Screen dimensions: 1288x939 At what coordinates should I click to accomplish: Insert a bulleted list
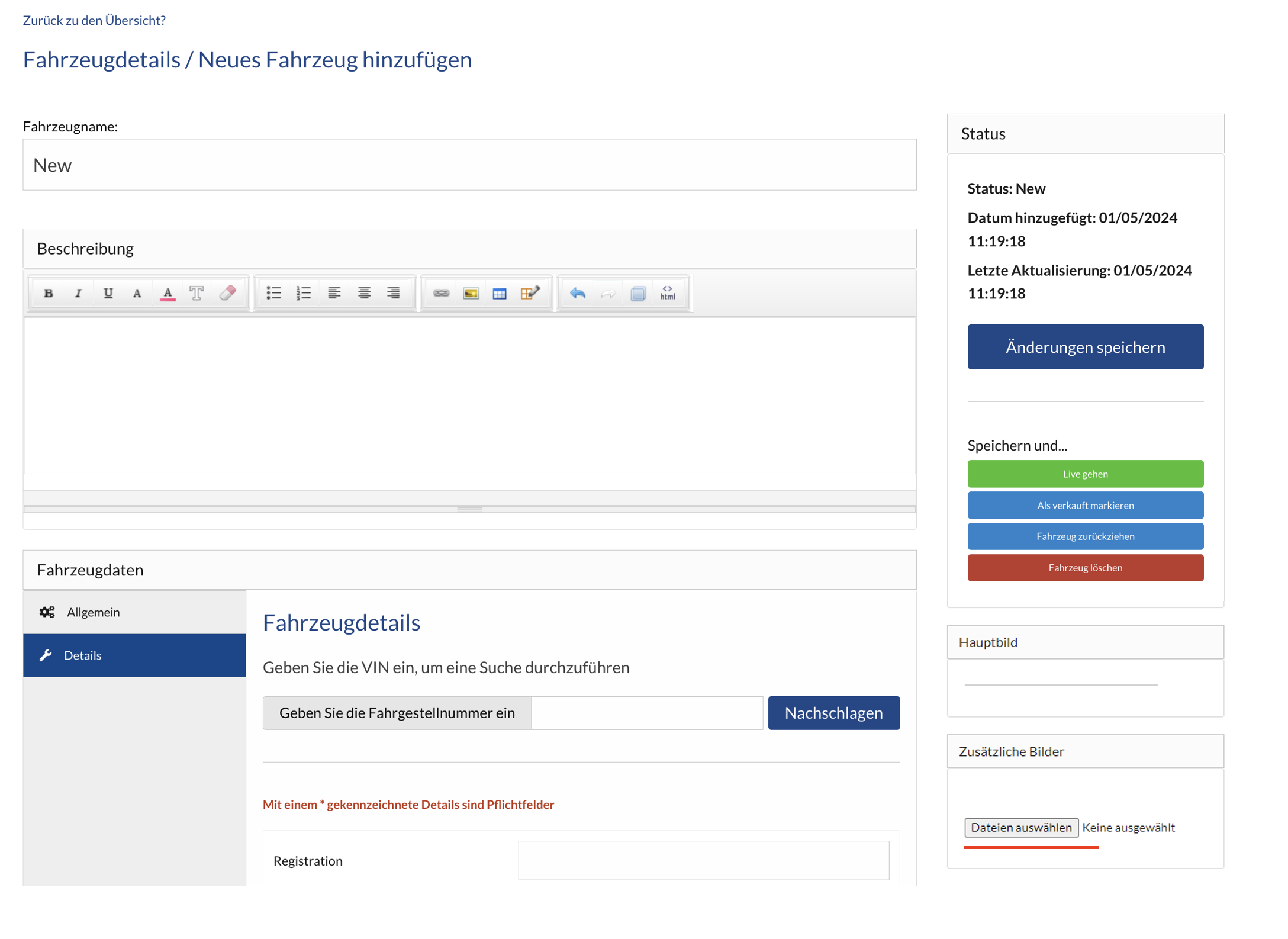273,293
